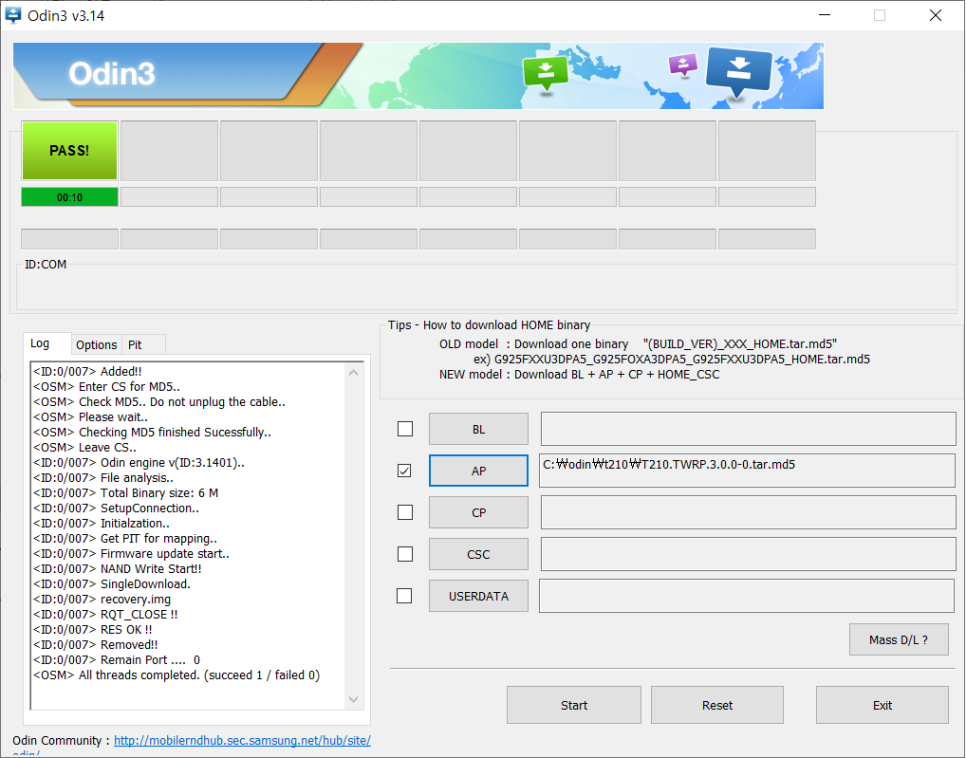Enable the BL checkbox
The width and height of the screenshot is (966, 758).
405,428
